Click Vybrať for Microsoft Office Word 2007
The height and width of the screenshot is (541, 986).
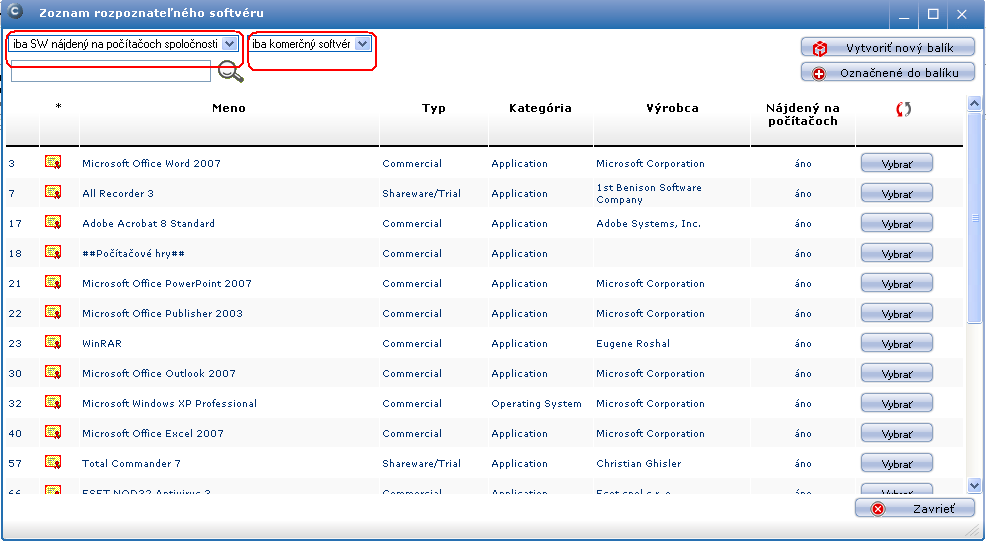pos(897,163)
